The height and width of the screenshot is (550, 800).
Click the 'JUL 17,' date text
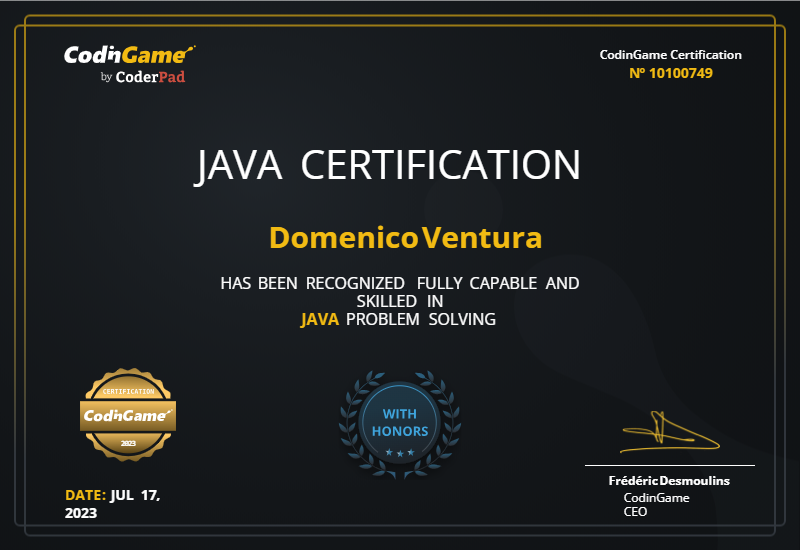[x=135, y=495]
